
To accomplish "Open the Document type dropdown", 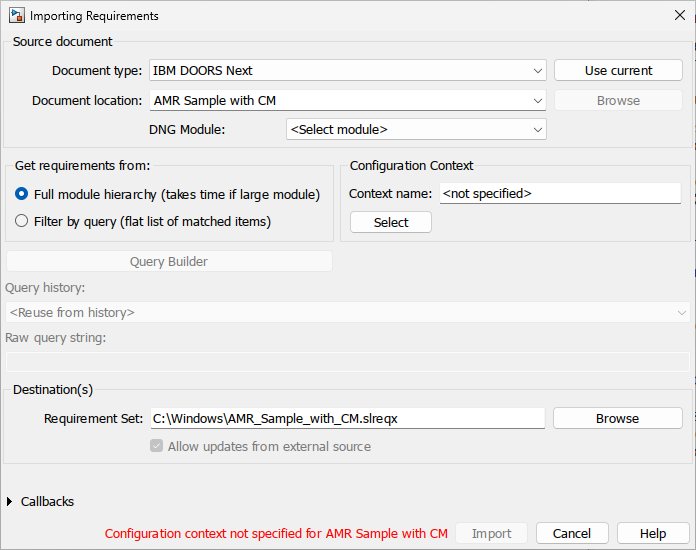I will (x=348, y=71).
